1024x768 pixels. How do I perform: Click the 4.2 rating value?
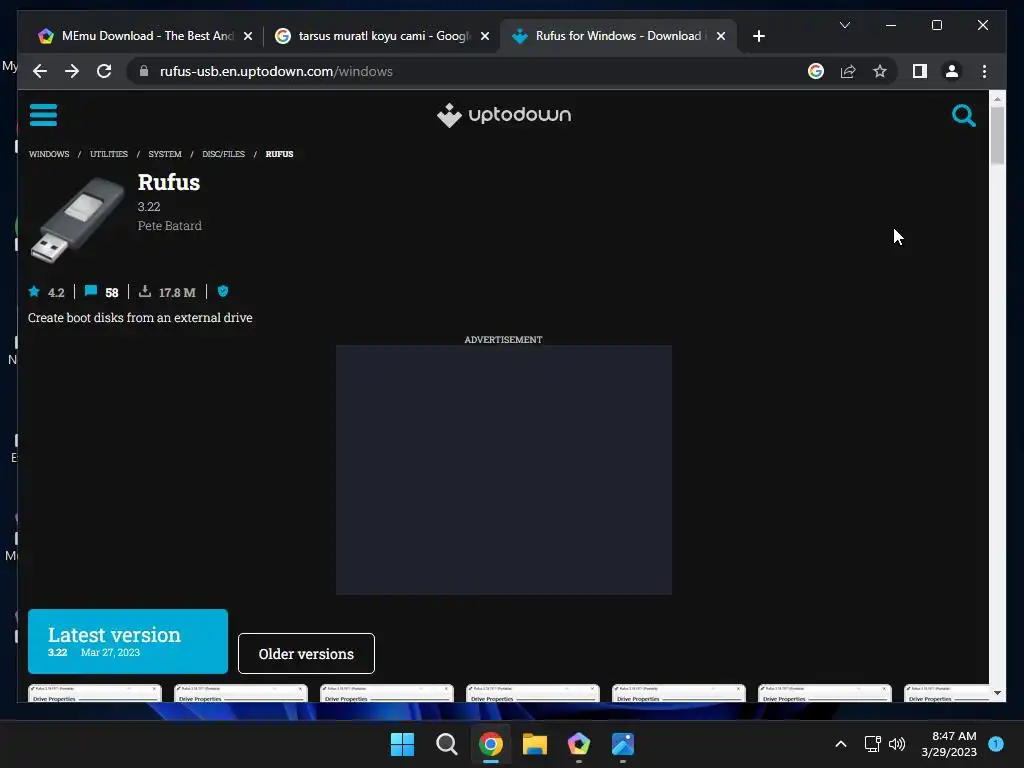point(56,293)
